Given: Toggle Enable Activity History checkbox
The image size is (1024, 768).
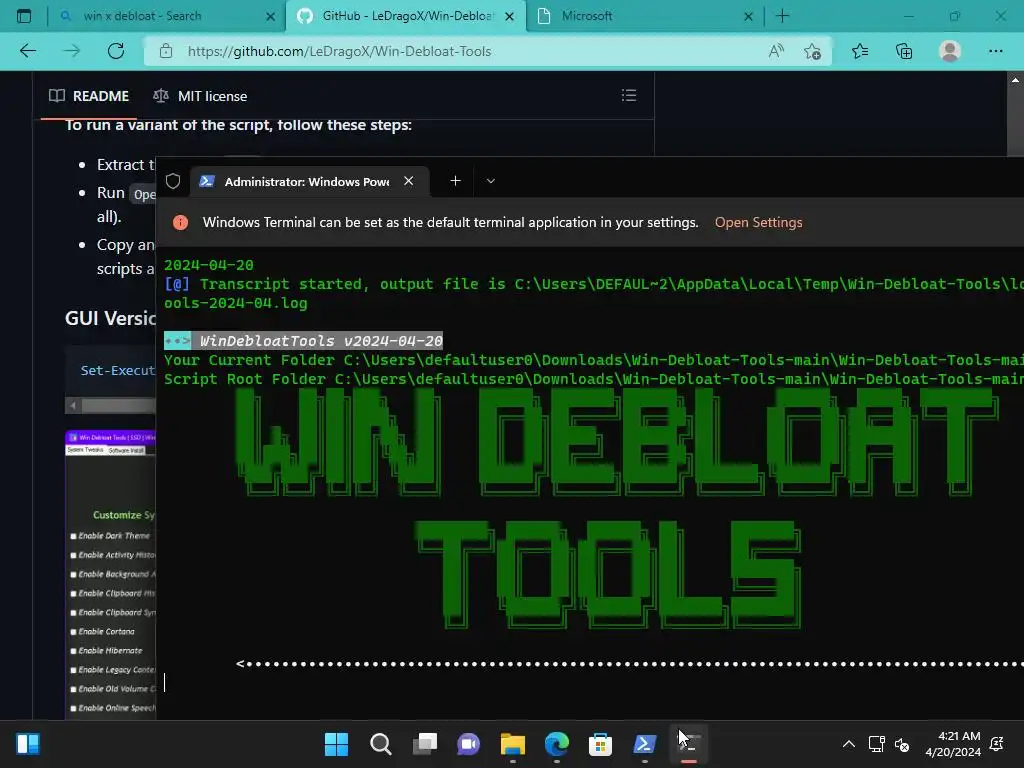Looking at the screenshot, I should tap(73, 555).
